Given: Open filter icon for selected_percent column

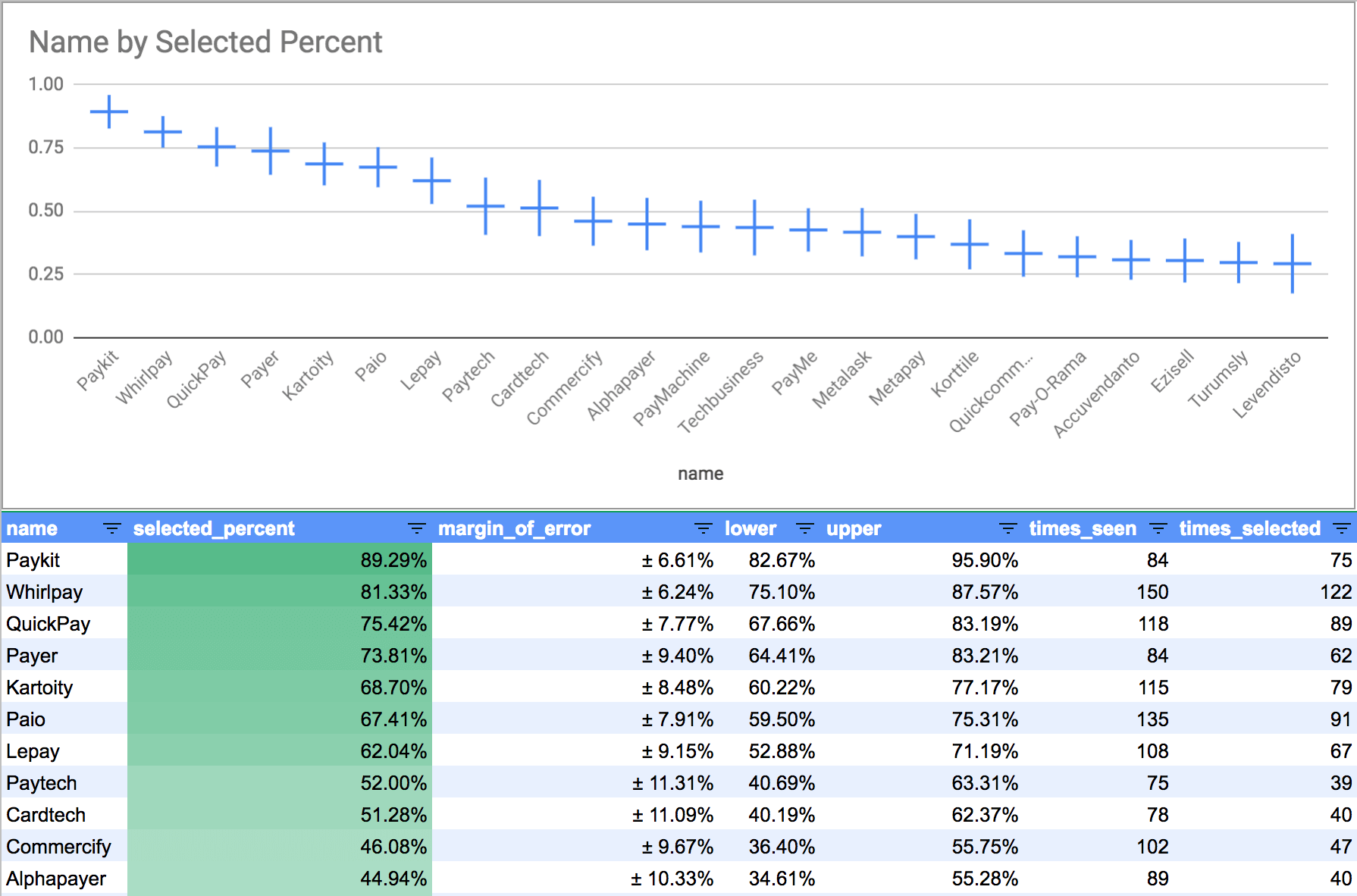Looking at the screenshot, I should coord(416,528).
